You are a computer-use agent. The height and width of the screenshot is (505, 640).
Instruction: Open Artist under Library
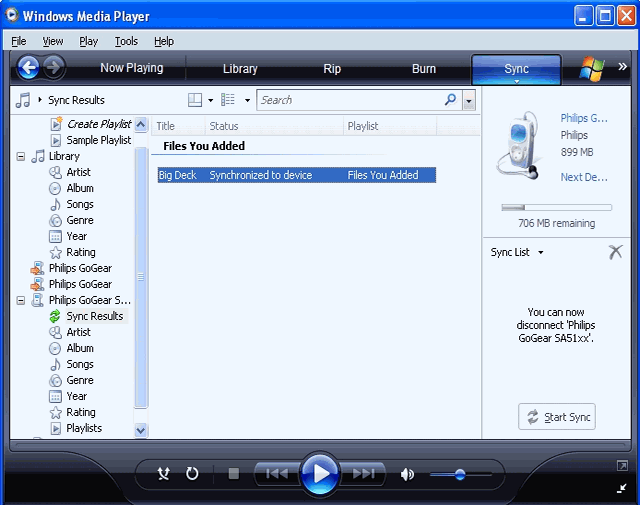(78, 172)
